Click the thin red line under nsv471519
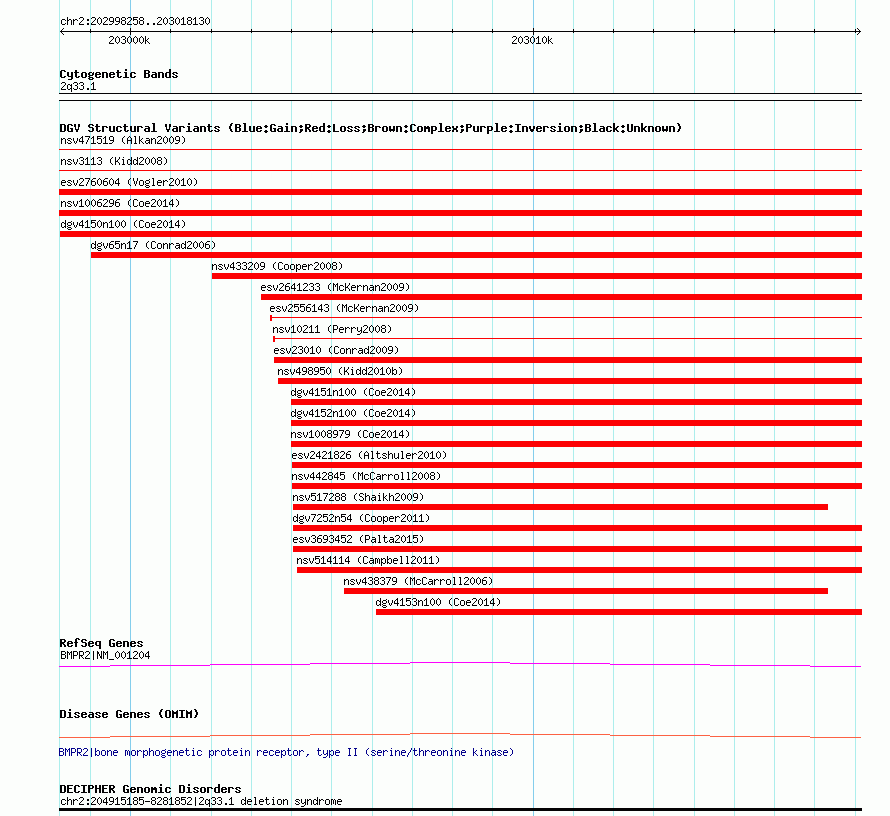 point(460,150)
